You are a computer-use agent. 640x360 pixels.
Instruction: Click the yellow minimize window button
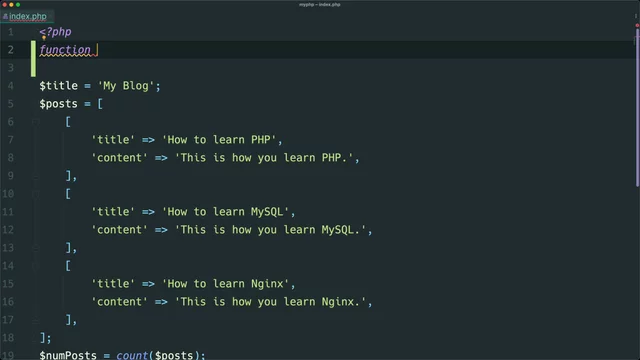coord(11,4)
